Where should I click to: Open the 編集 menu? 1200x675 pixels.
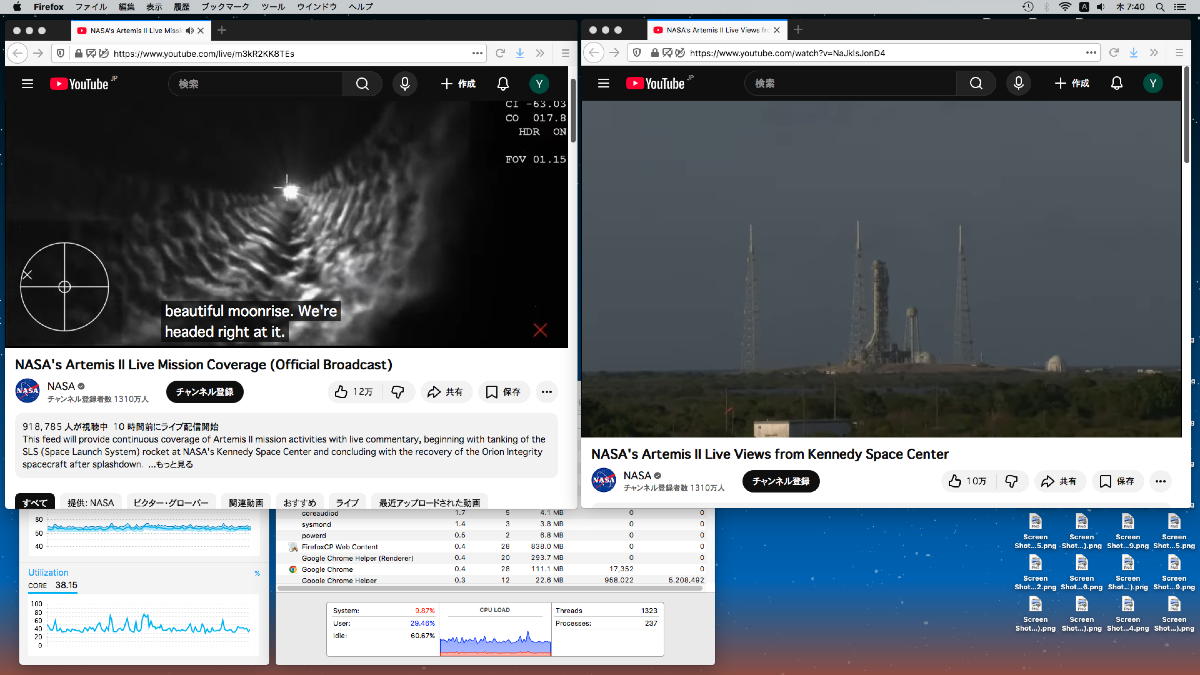pyautogui.click(x=127, y=7)
